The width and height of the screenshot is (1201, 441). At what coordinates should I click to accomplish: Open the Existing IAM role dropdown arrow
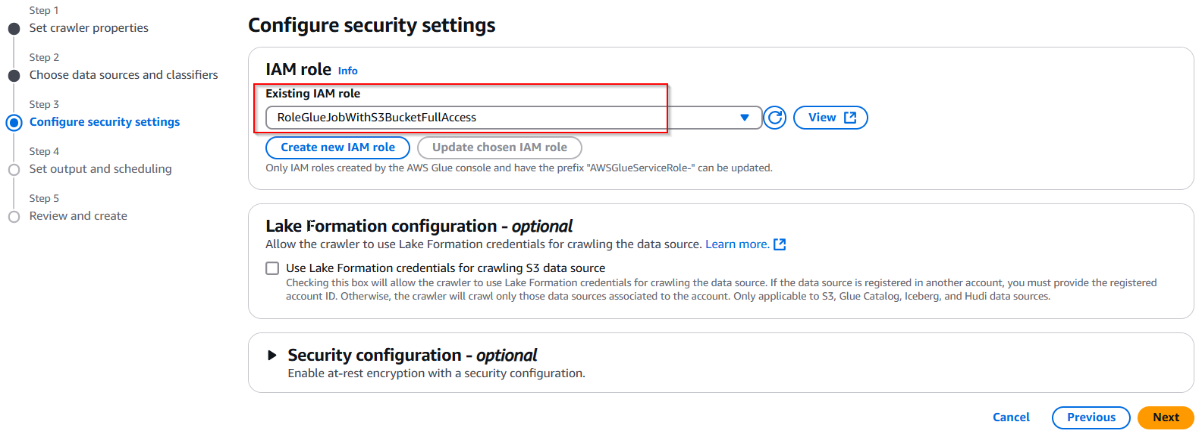pyautogui.click(x=744, y=118)
